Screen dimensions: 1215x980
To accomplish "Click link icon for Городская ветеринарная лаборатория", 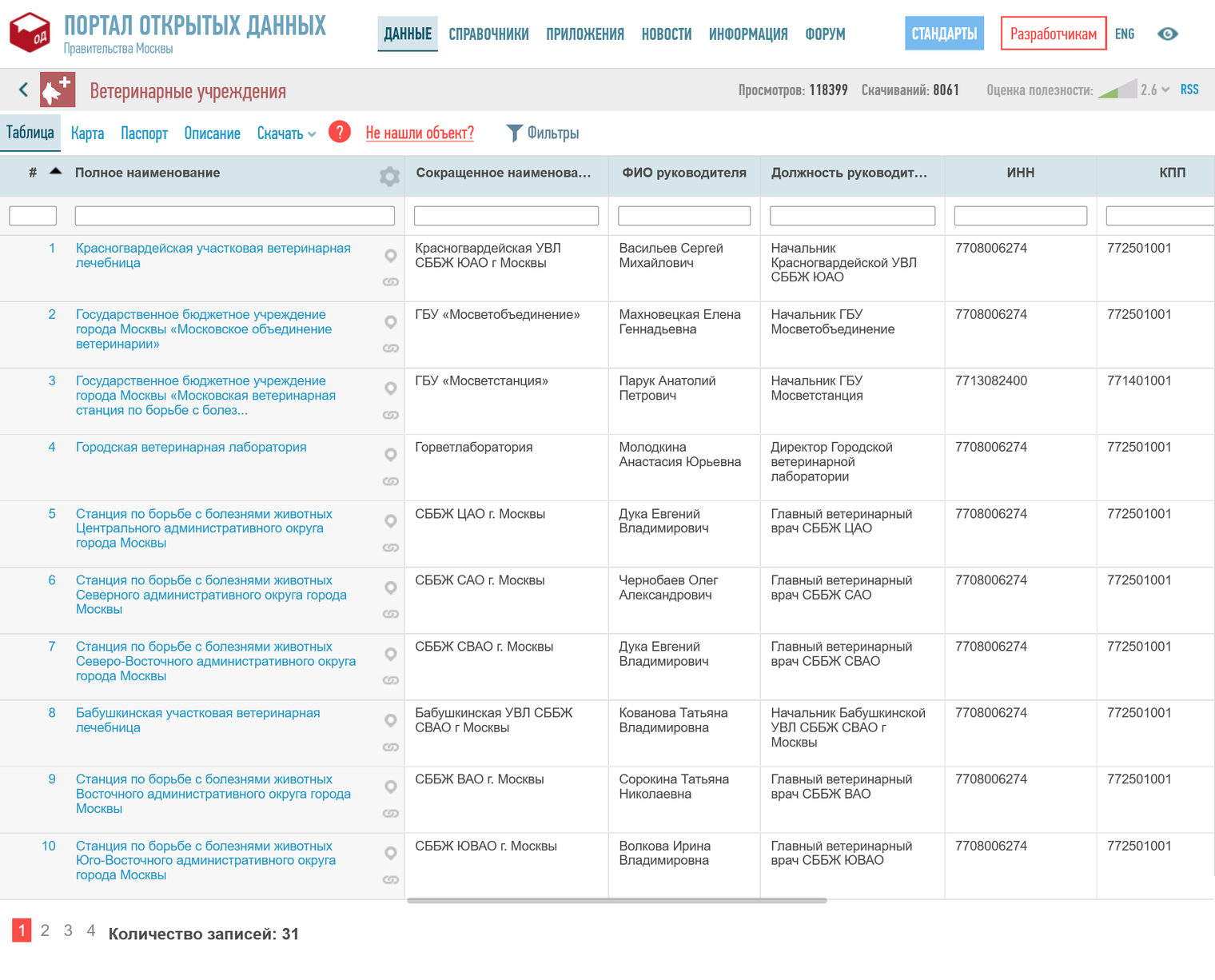I will (391, 481).
